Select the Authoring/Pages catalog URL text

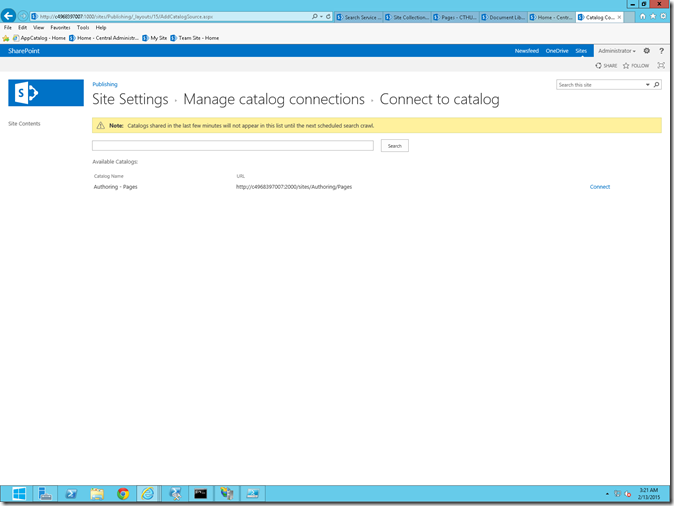(294, 187)
